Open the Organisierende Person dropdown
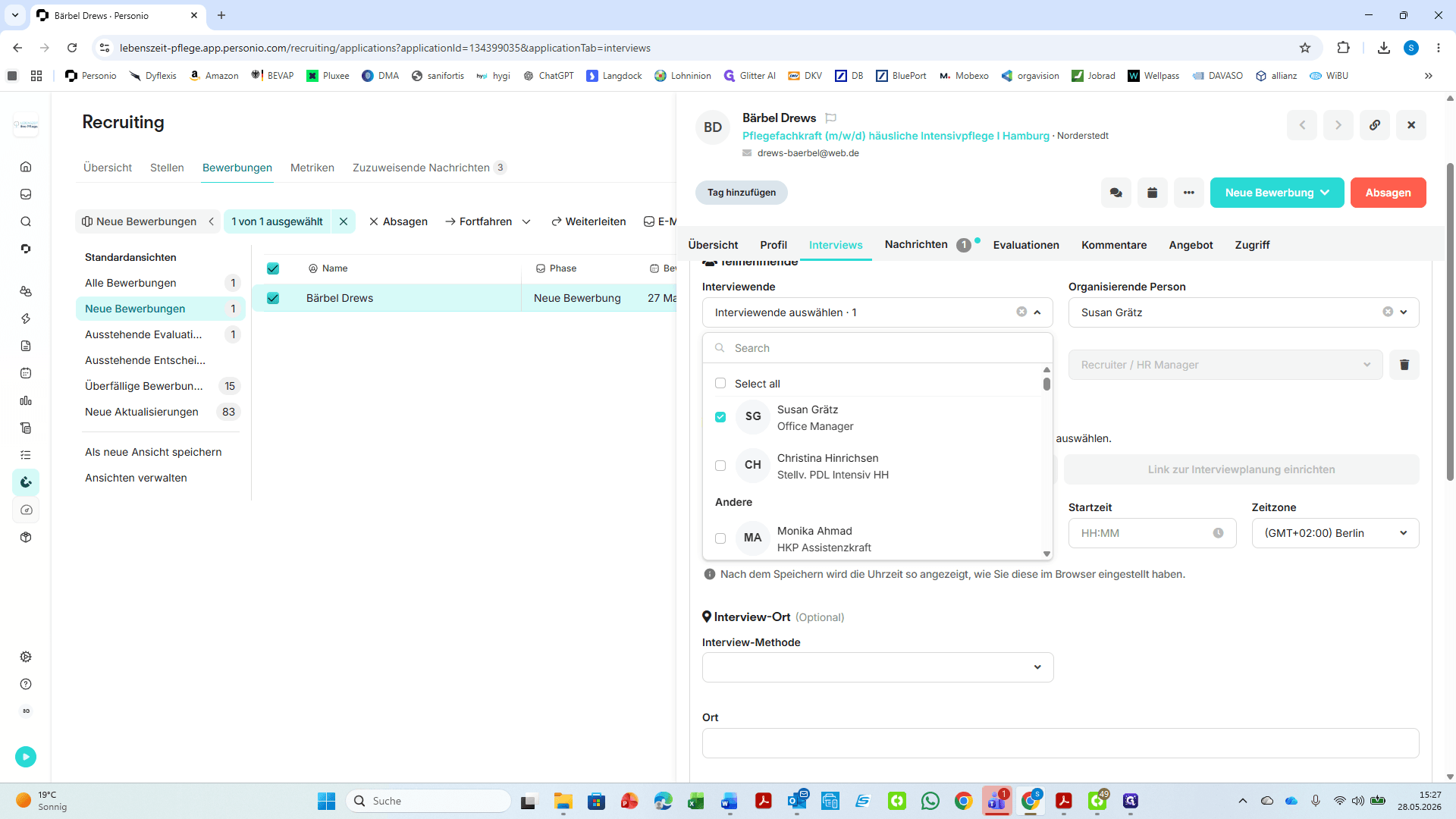1456x819 pixels. click(x=1404, y=312)
